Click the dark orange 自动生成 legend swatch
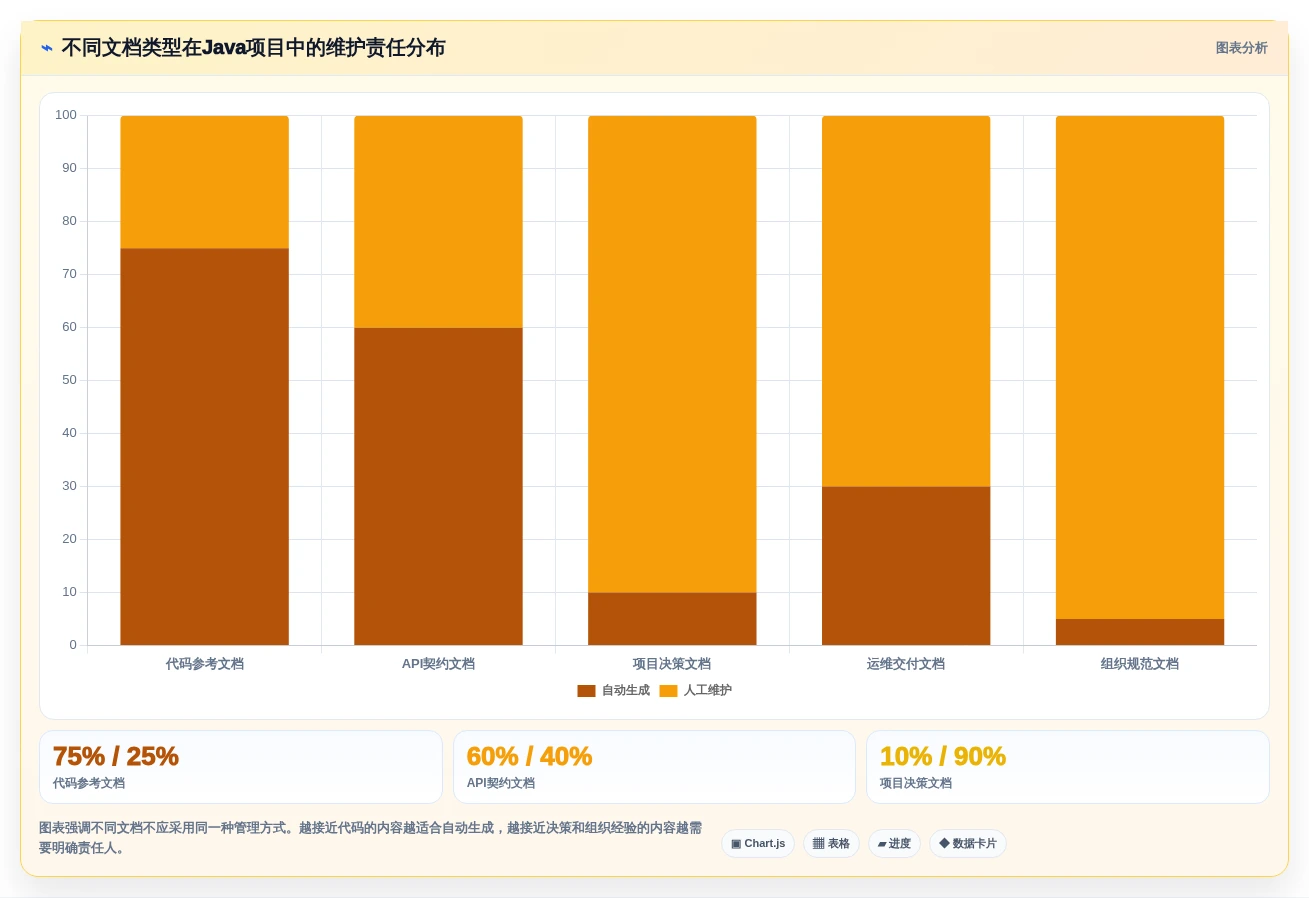1309x898 pixels. click(586, 691)
